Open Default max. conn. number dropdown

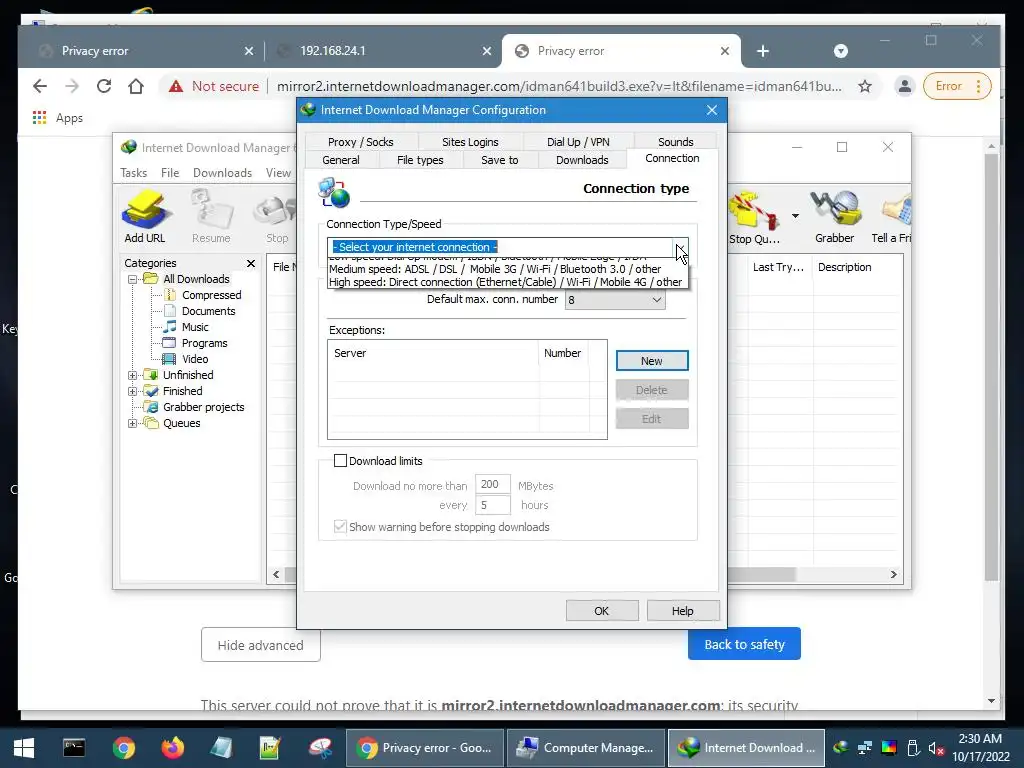[615, 300]
